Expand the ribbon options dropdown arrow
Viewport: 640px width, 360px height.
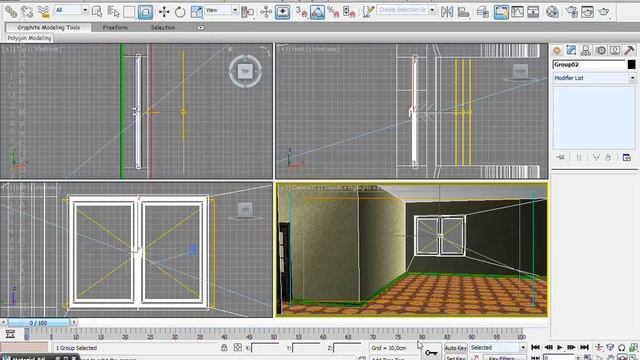click(201, 28)
